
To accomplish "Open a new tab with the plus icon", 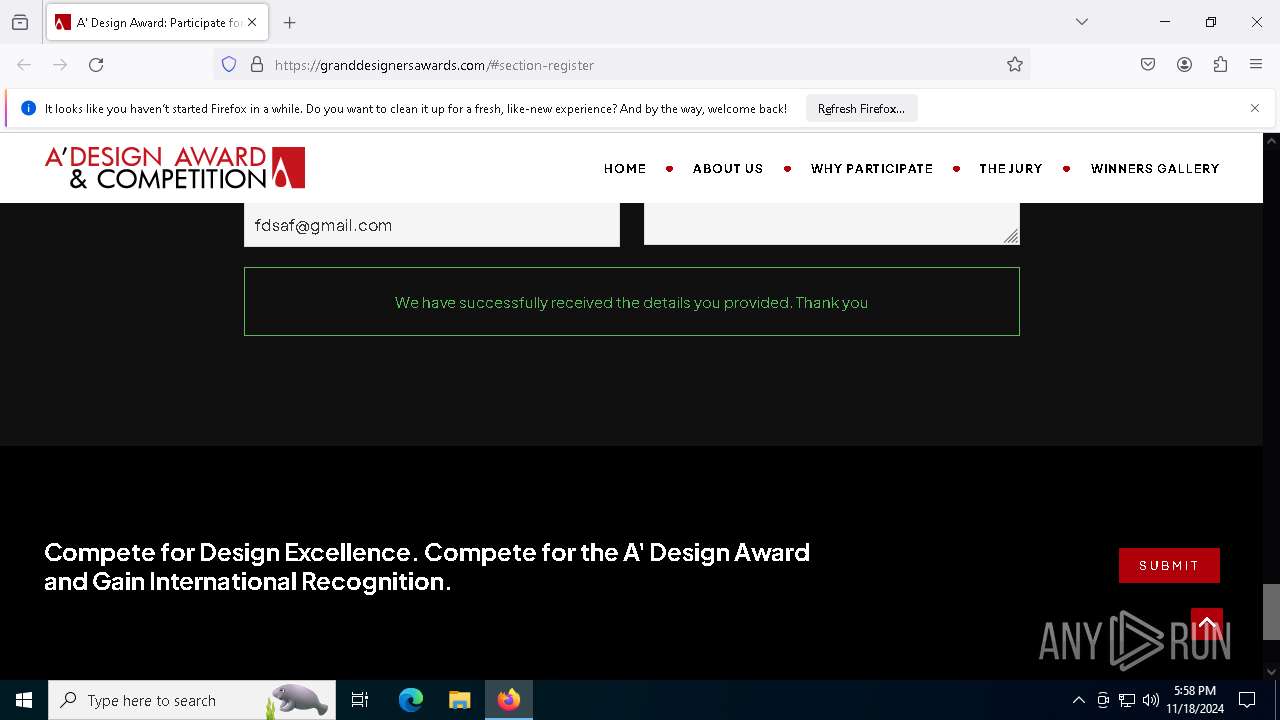I will 290,22.
